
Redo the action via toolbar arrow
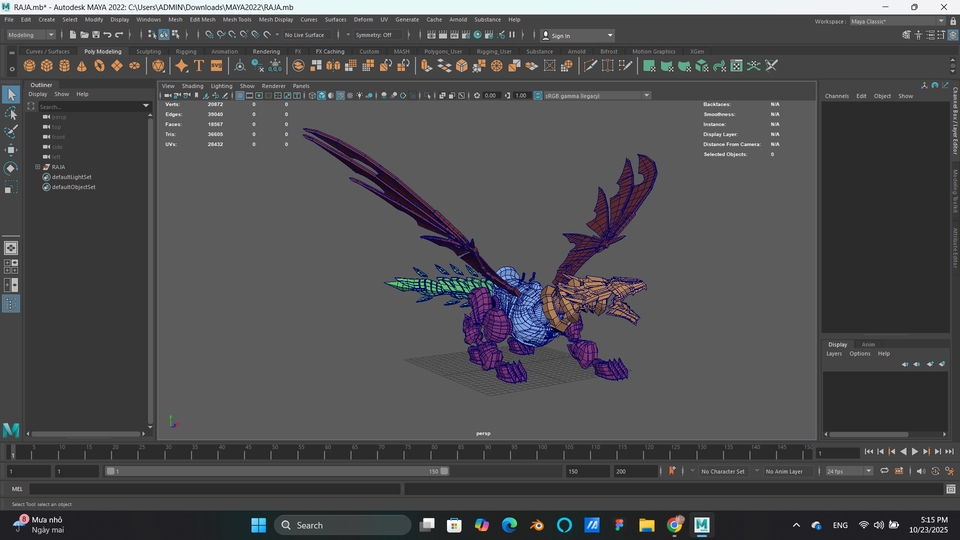click(119, 35)
